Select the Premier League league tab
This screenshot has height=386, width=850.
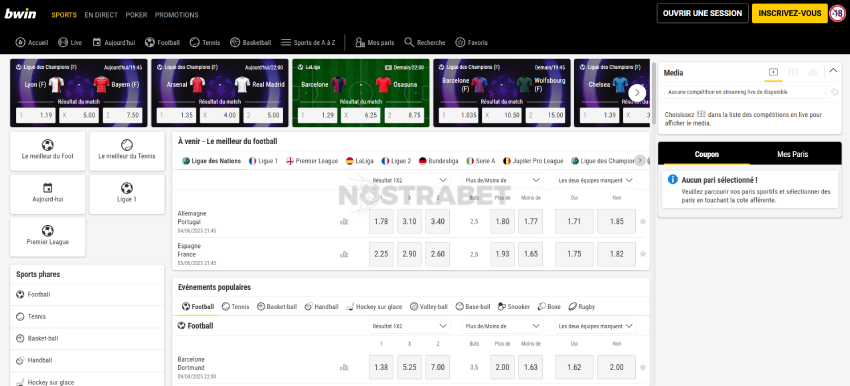(x=312, y=161)
